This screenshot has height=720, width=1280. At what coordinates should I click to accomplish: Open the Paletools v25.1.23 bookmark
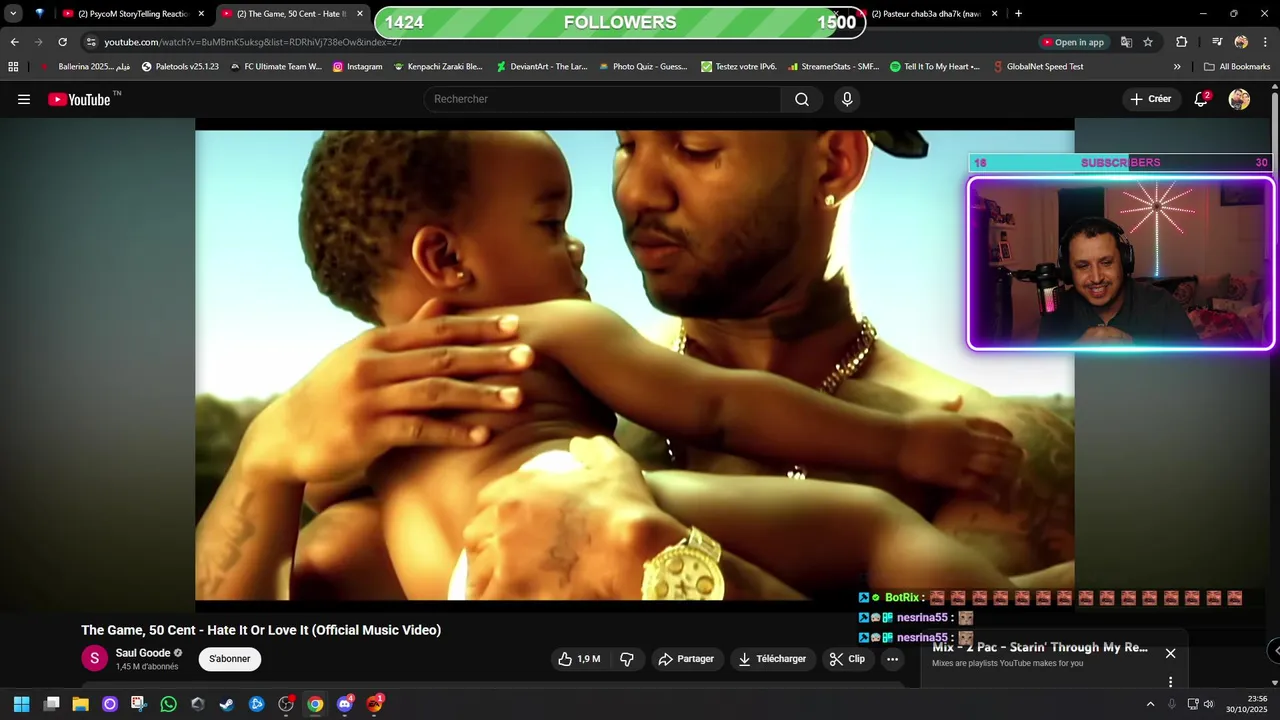(x=180, y=67)
